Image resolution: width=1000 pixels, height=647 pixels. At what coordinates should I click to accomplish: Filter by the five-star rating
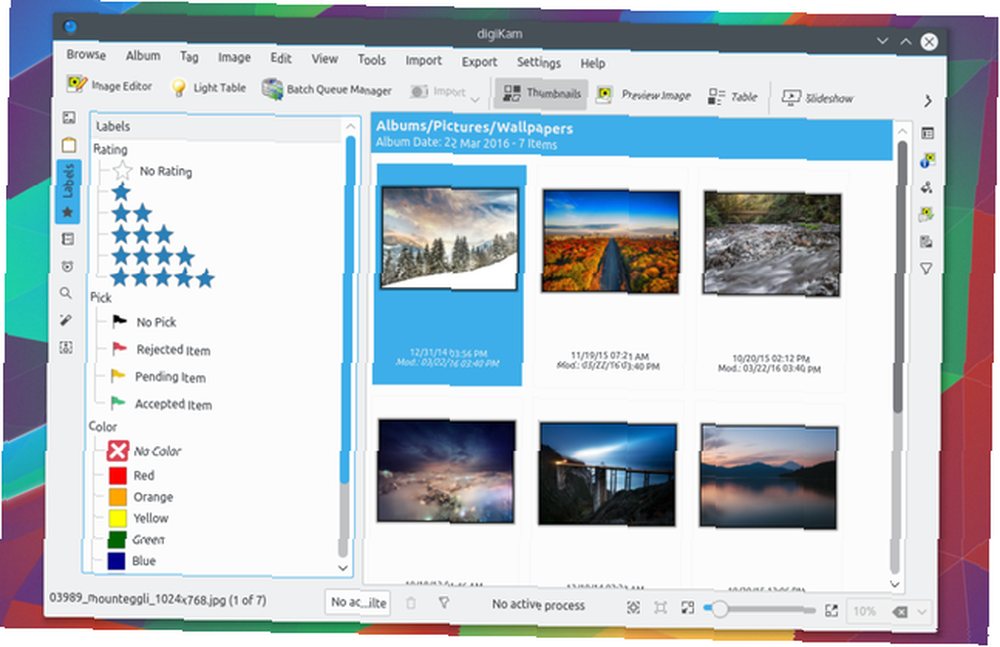pyautogui.click(x=163, y=278)
